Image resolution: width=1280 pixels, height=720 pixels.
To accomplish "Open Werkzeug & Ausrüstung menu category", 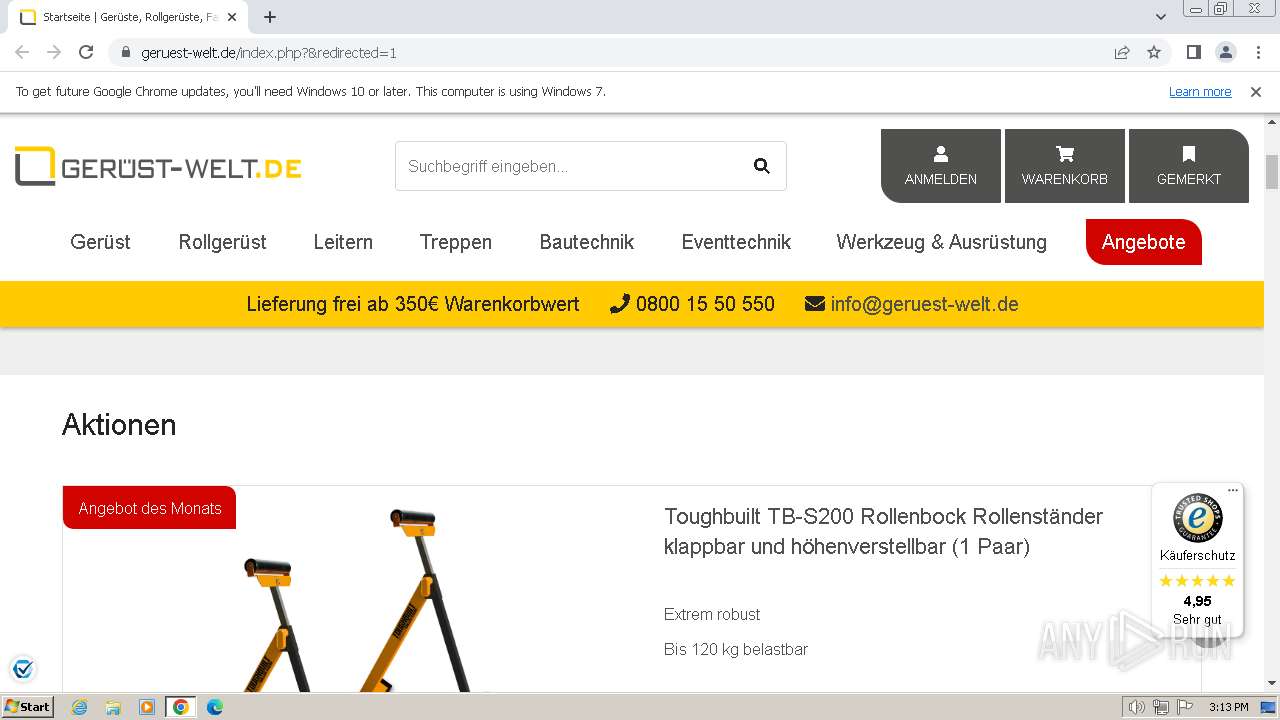I will tap(942, 242).
